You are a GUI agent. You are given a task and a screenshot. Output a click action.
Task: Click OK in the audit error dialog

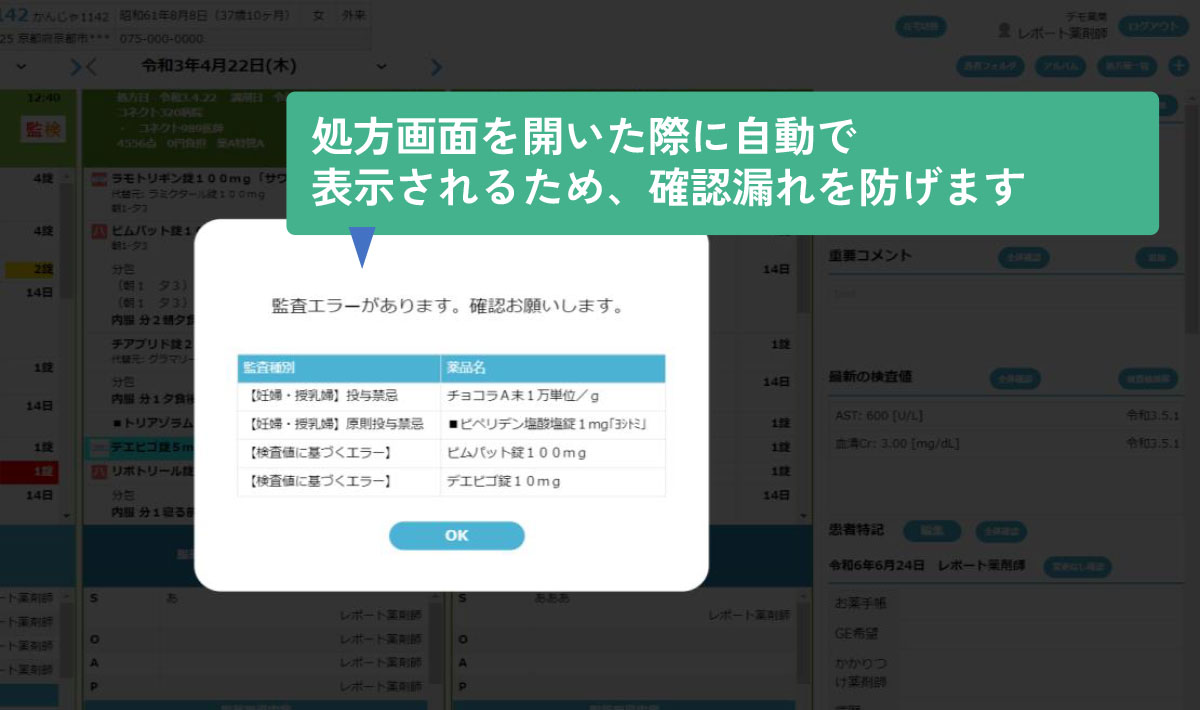456,535
